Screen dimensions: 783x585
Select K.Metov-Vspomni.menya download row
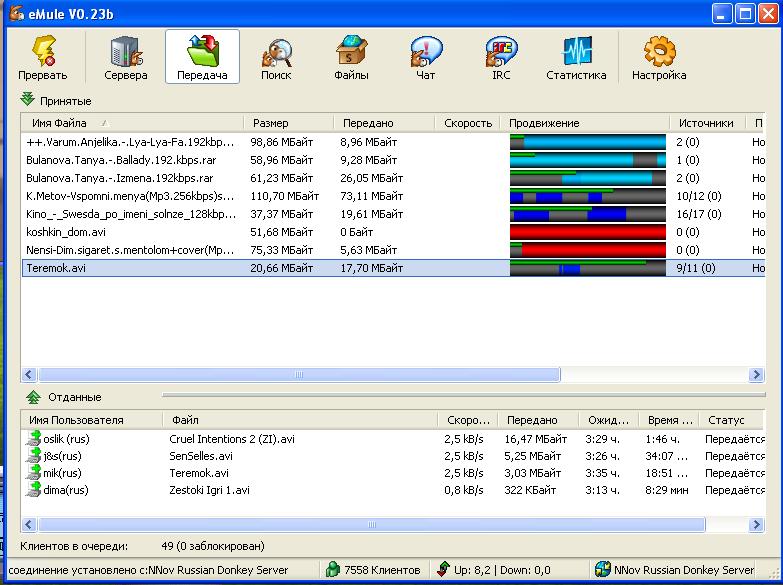click(x=393, y=196)
